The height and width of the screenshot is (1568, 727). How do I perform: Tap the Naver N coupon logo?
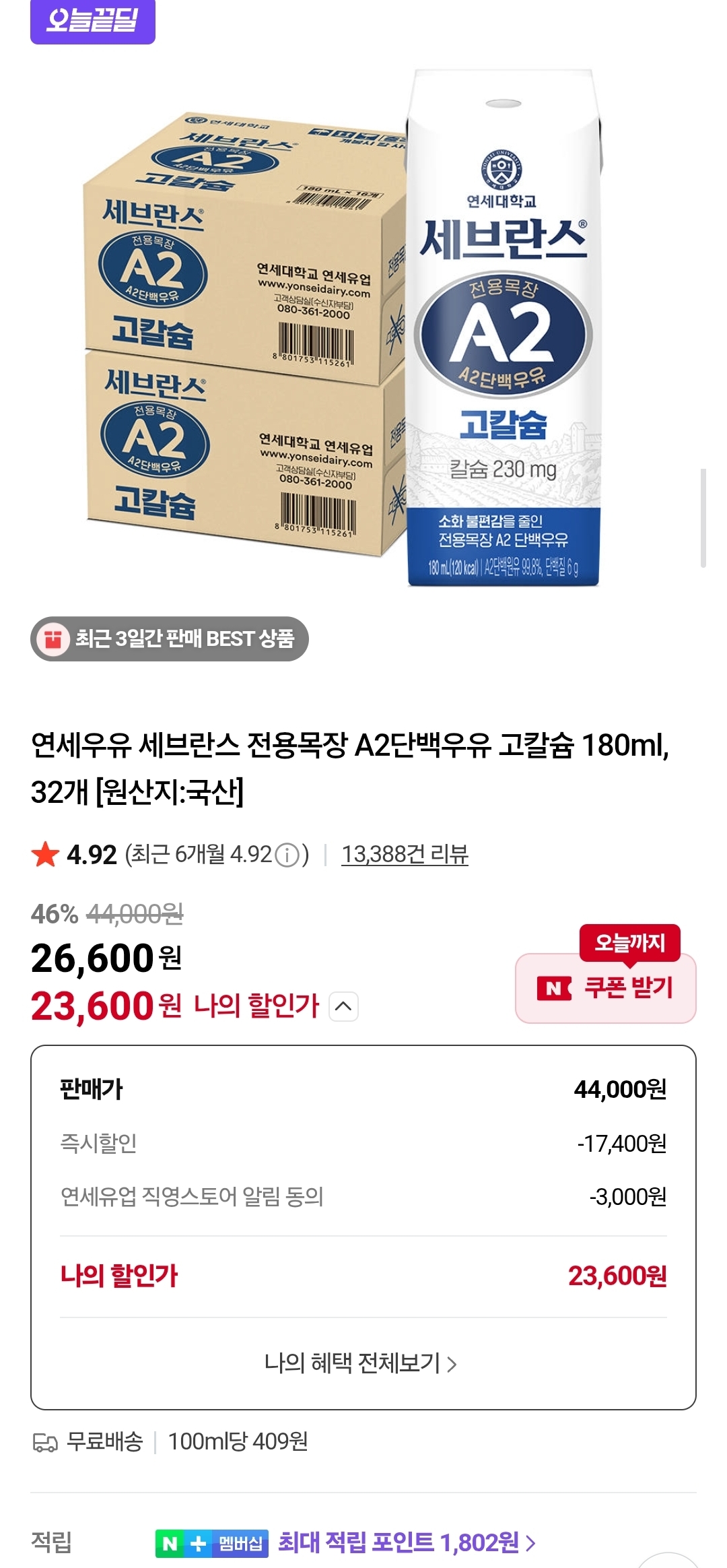(554, 988)
